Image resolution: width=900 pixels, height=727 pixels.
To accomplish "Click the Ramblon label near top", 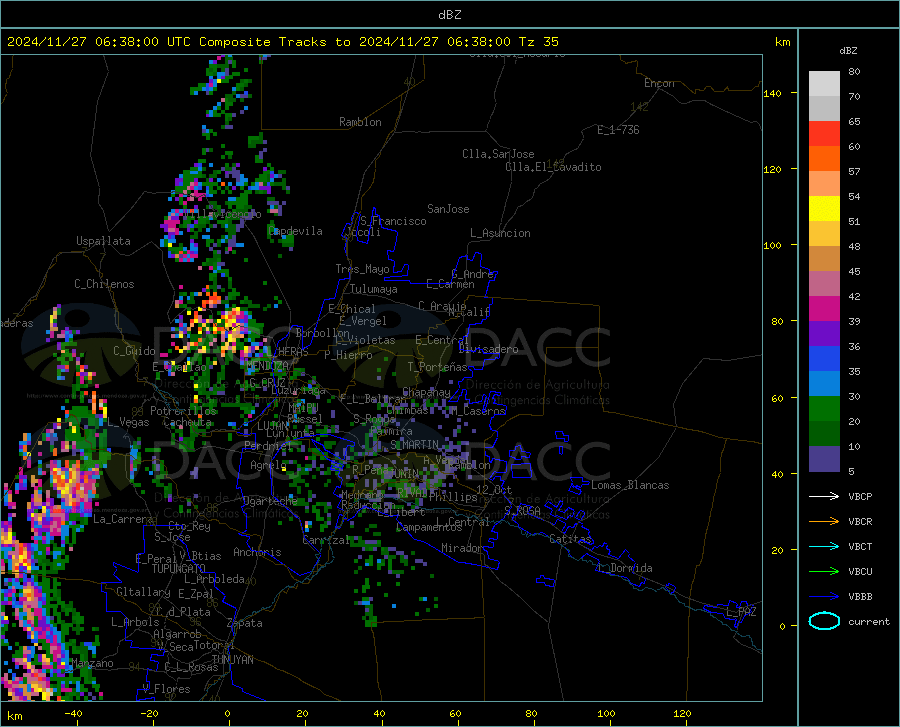I will 360,122.
